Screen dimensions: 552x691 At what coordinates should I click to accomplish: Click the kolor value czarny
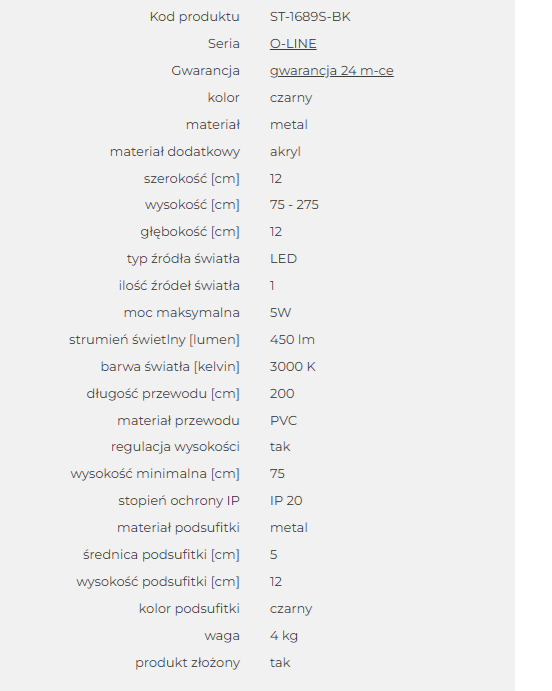point(291,98)
